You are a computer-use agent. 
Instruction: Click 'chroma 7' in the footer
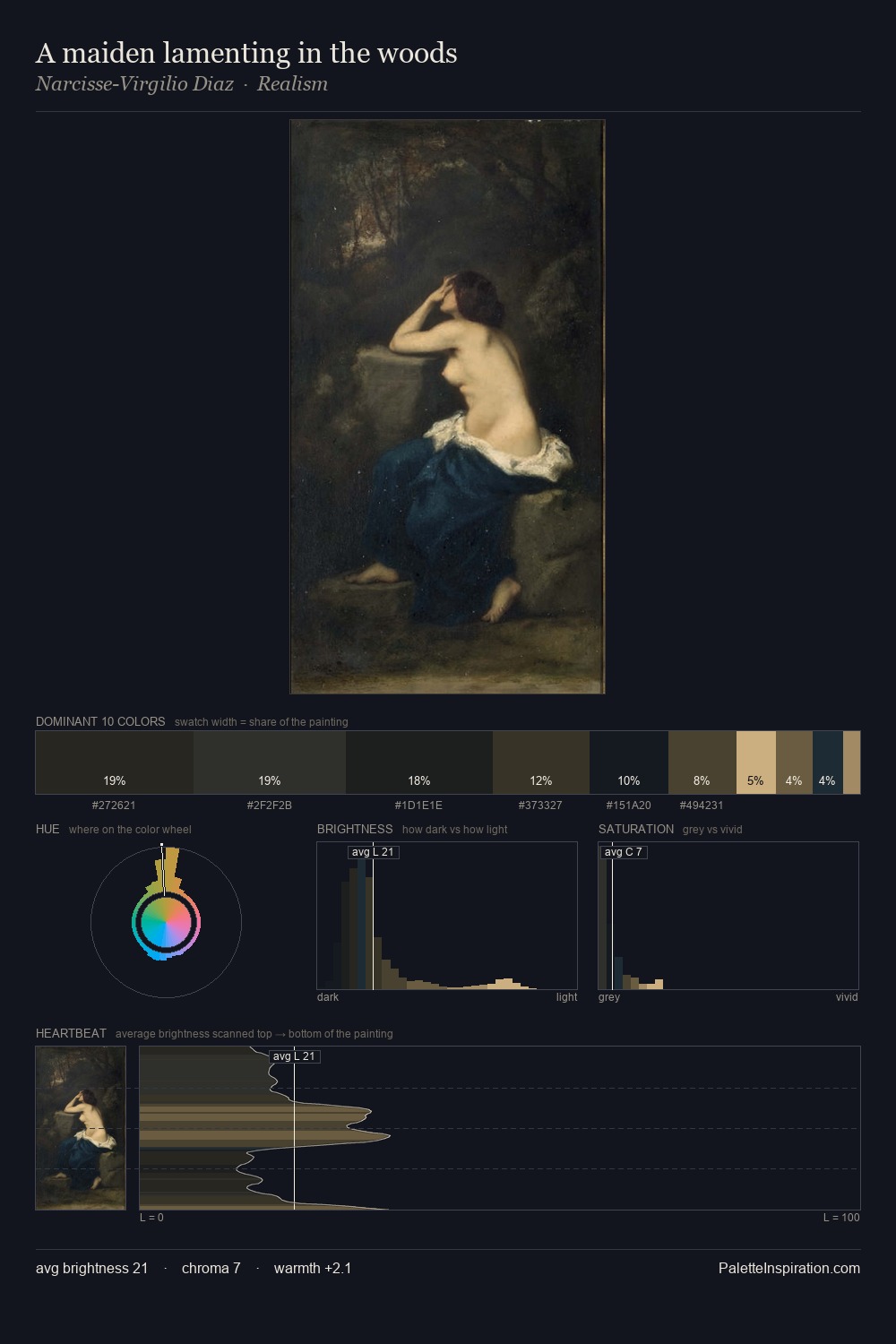pyautogui.click(x=211, y=1268)
